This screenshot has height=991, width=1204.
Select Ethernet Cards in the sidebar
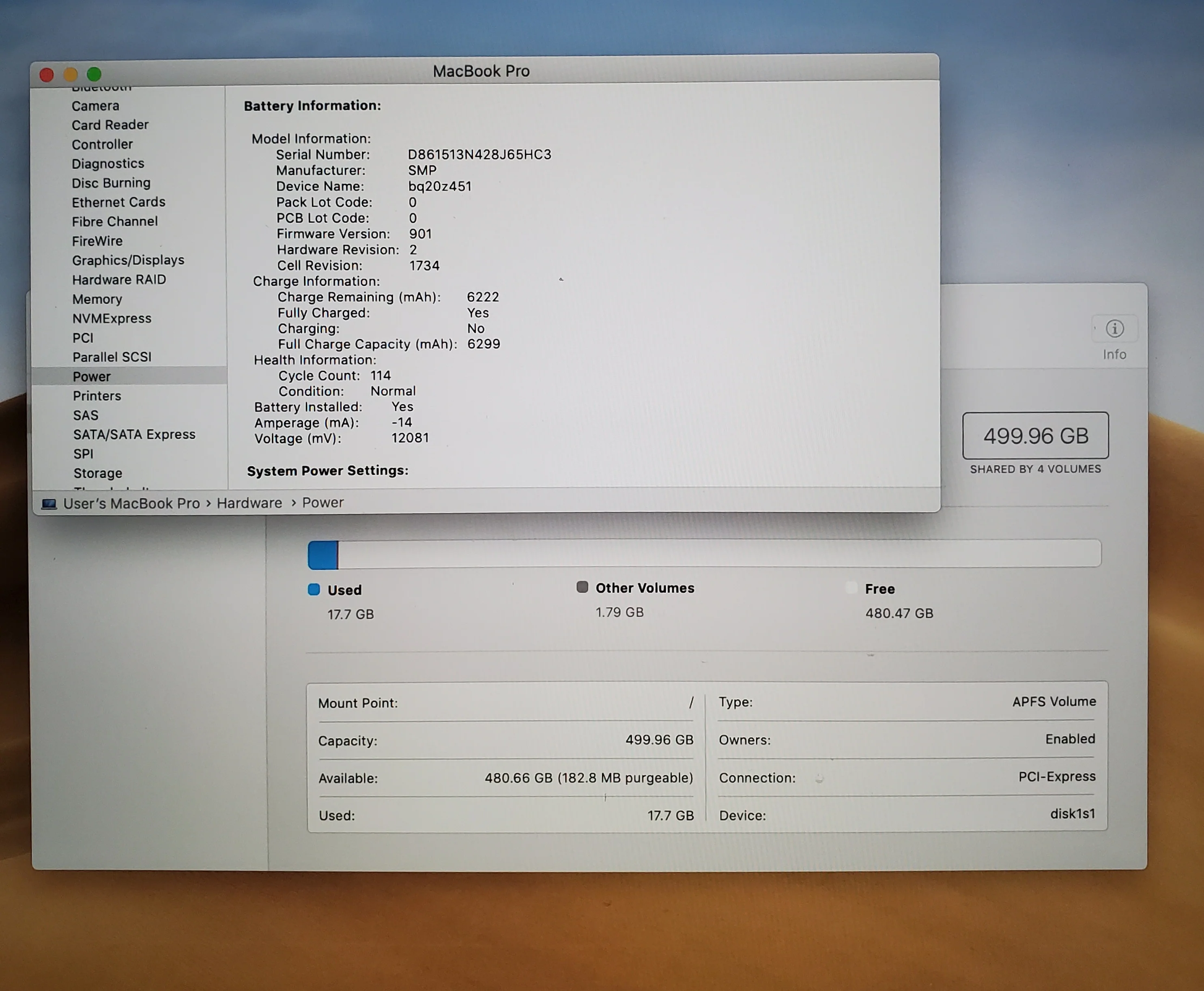[119, 202]
